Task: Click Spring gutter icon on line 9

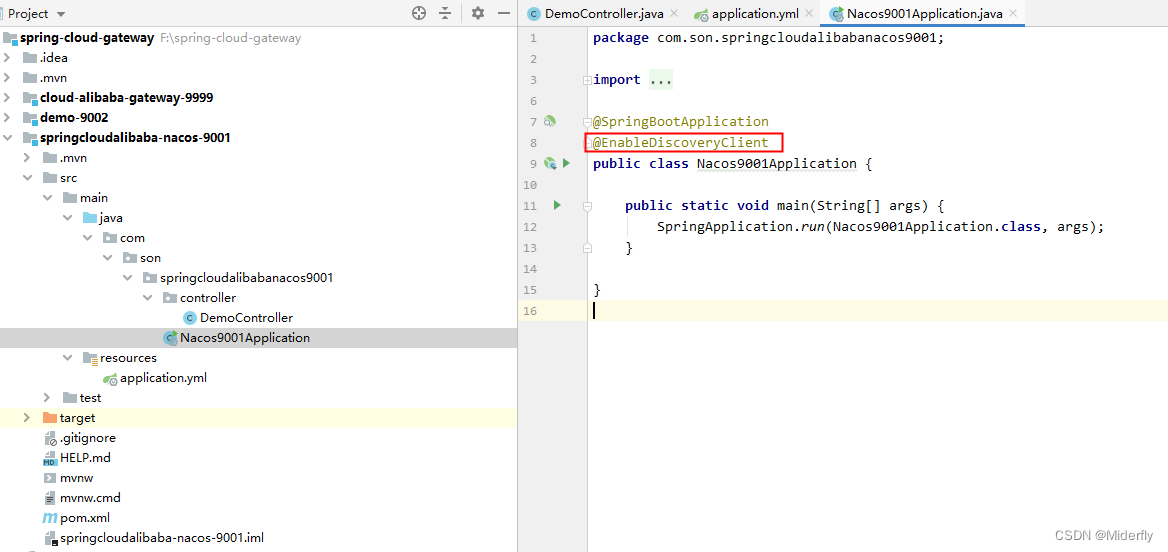Action: 550,163
